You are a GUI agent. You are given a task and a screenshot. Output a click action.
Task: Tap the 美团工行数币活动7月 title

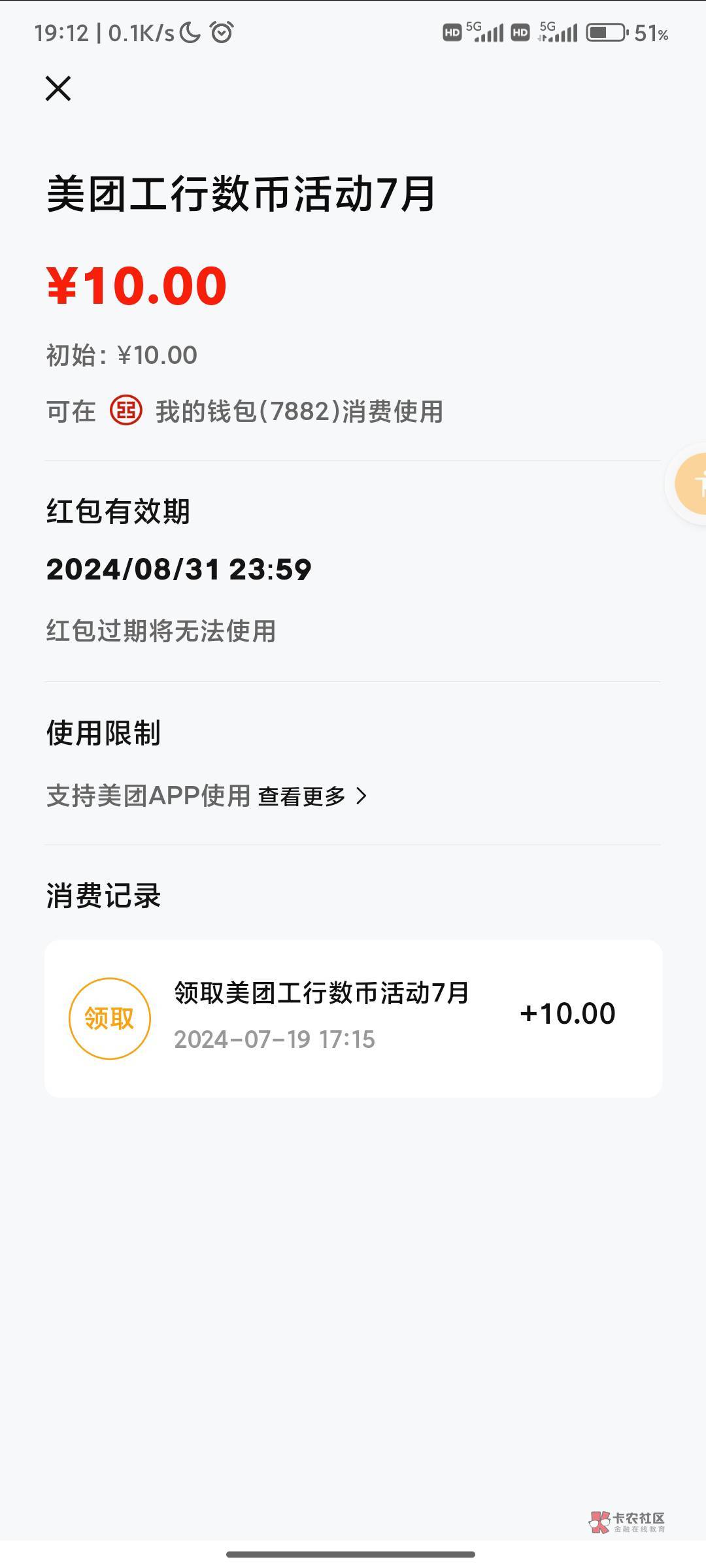[241, 194]
